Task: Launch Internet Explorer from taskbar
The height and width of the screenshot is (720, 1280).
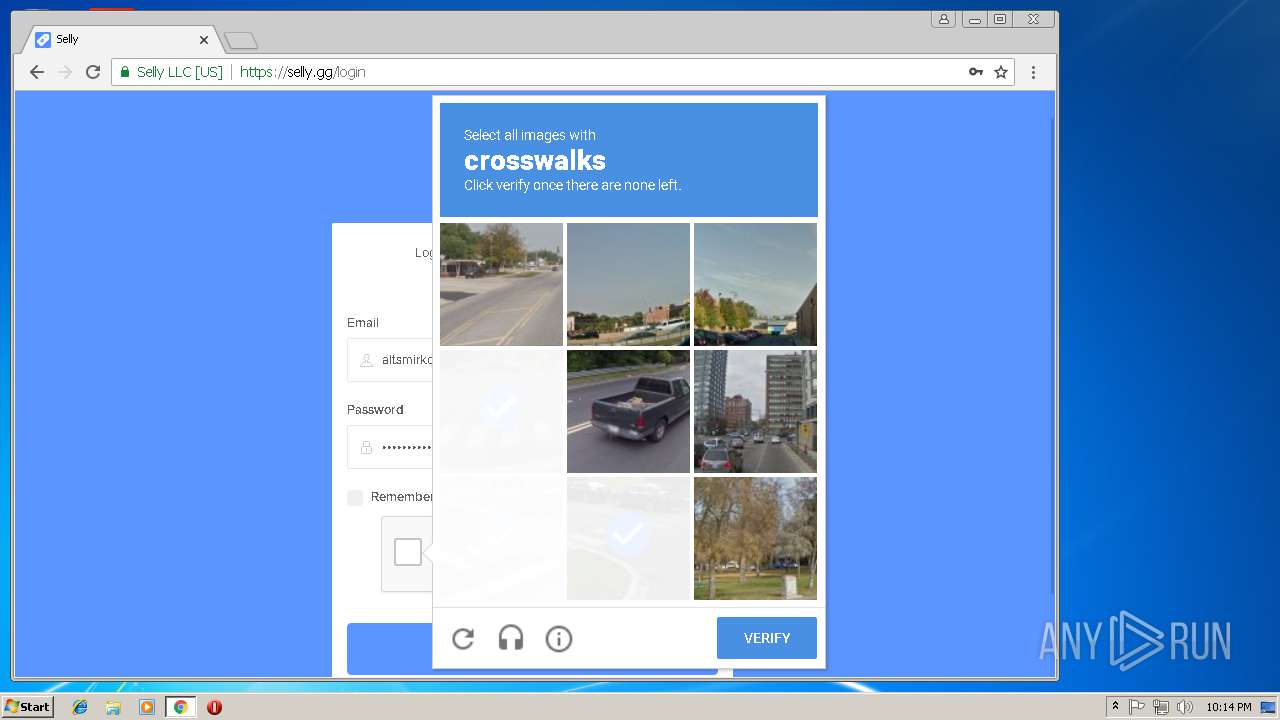Action: point(80,707)
